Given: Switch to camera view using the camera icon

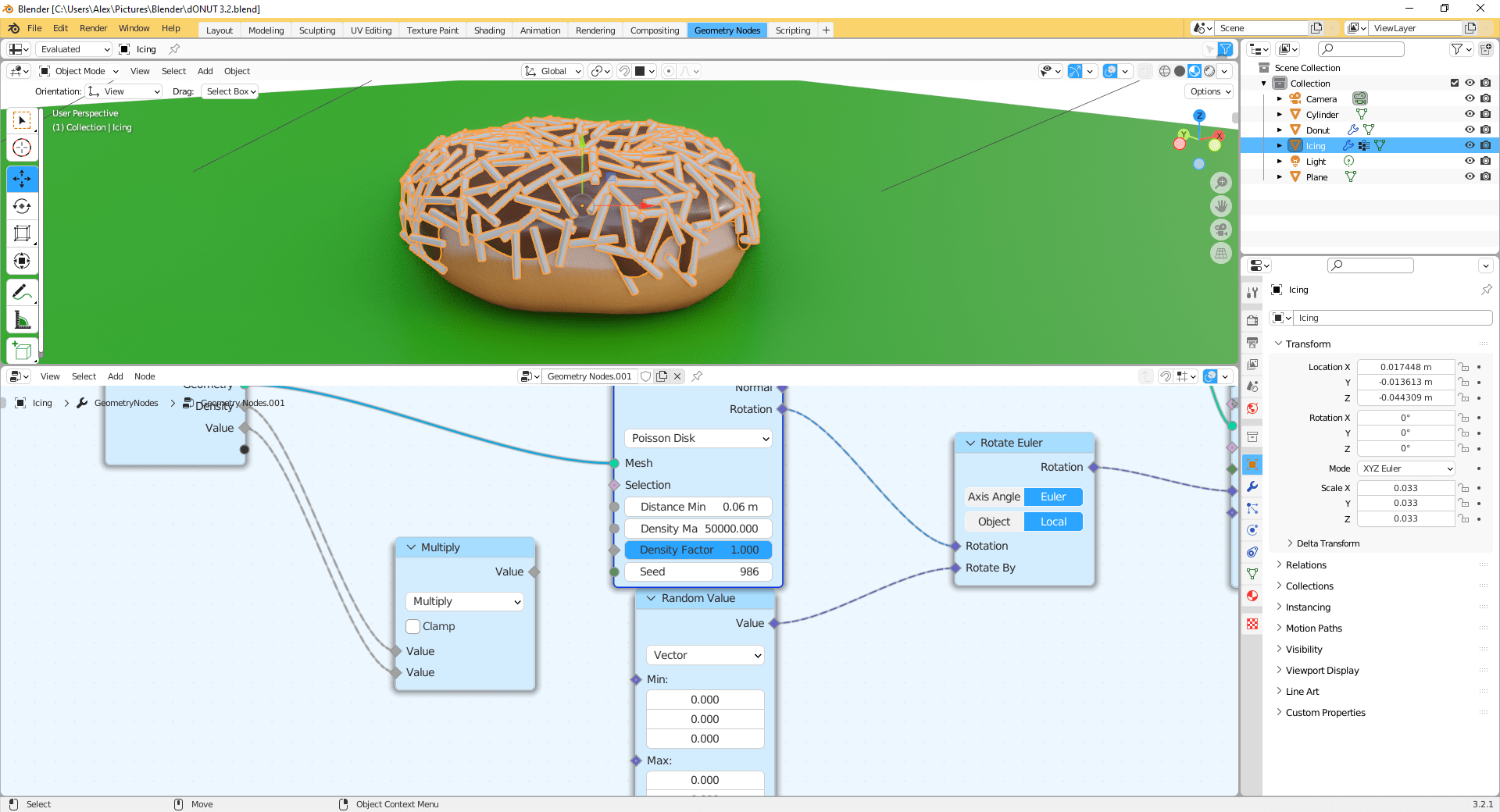Looking at the screenshot, I should click(x=1221, y=230).
